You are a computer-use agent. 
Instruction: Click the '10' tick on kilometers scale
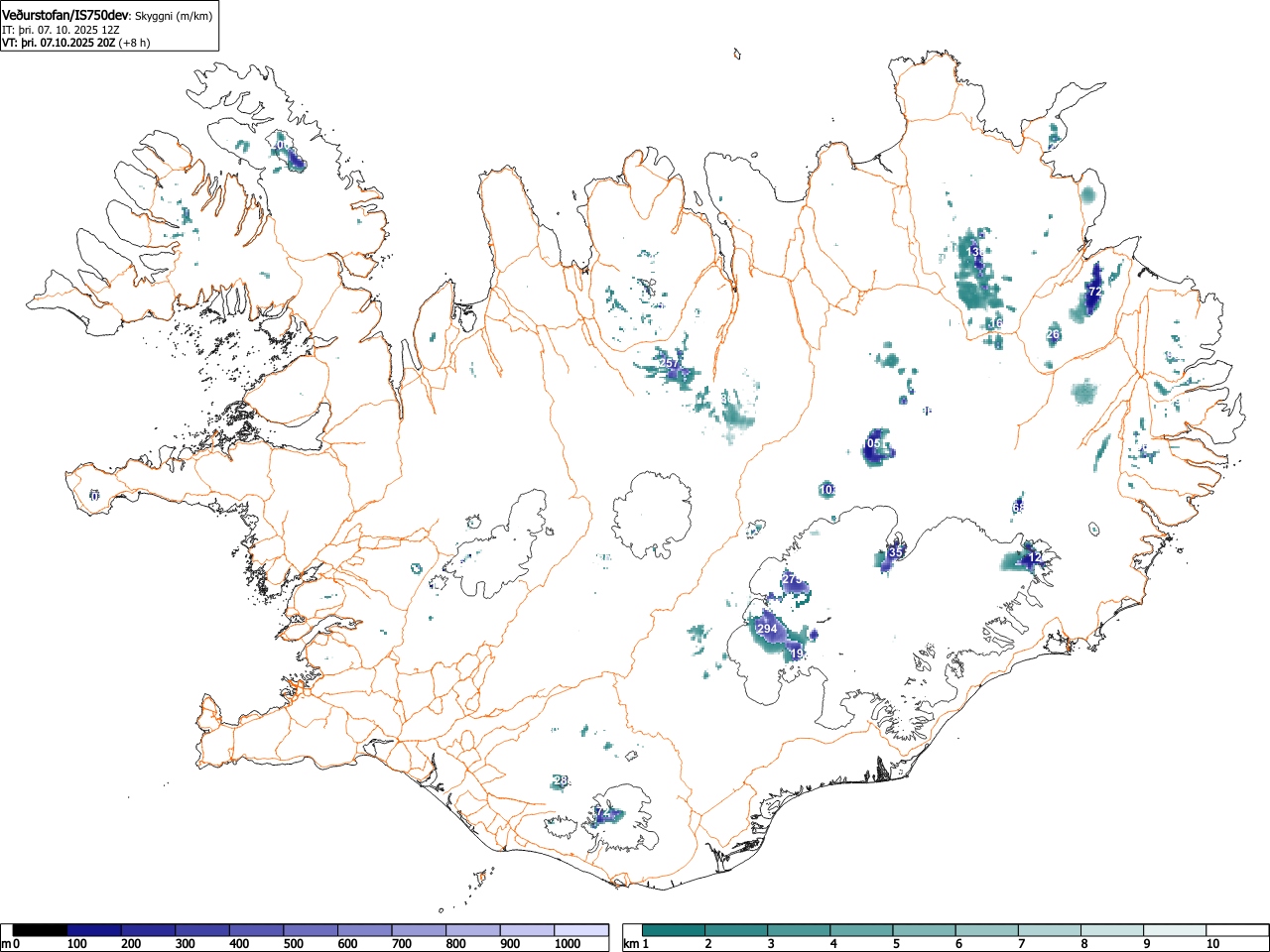(x=1212, y=944)
